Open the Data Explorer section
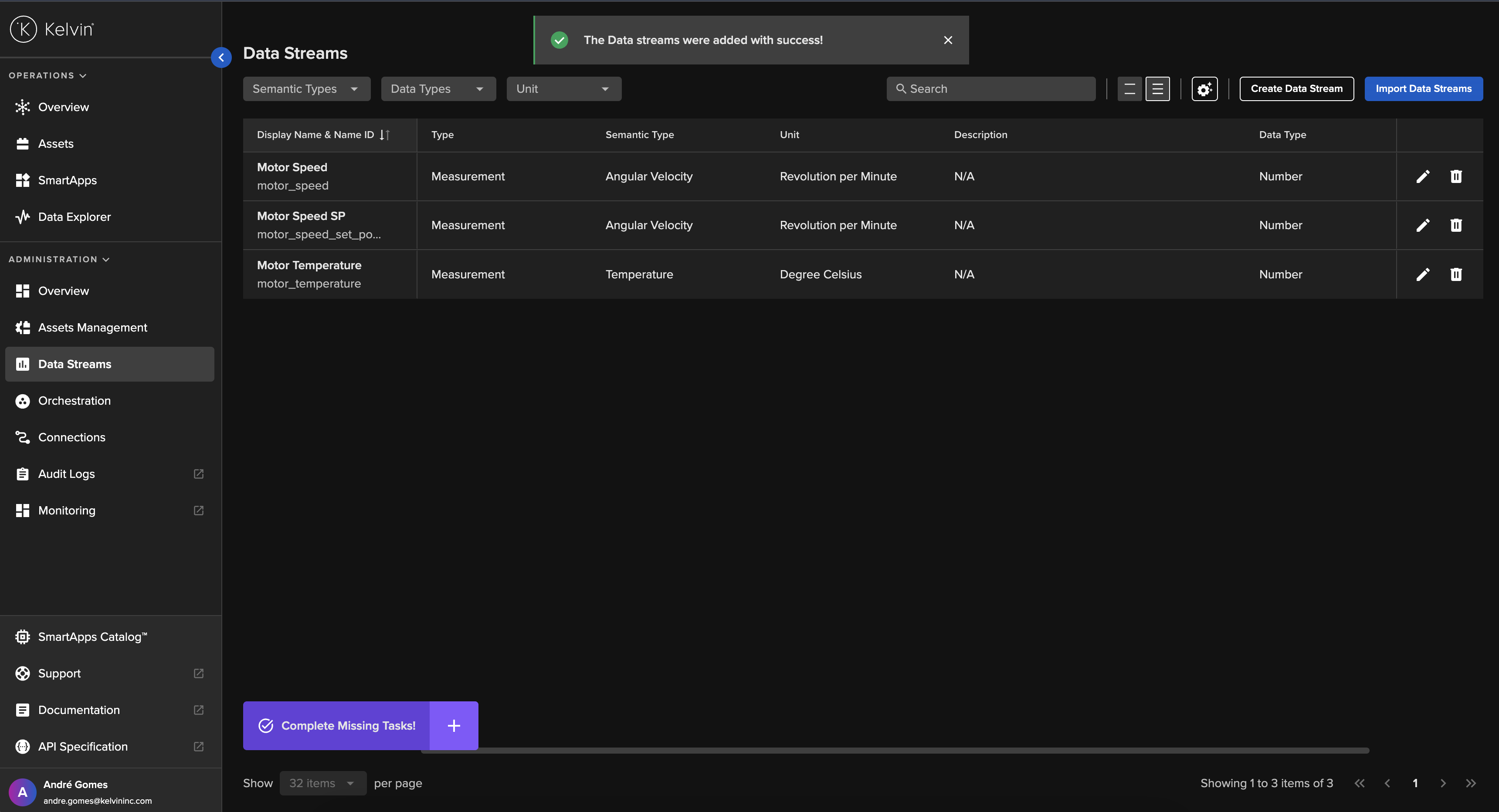The height and width of the screenshot is (812, 1499). tap(75, 217)
